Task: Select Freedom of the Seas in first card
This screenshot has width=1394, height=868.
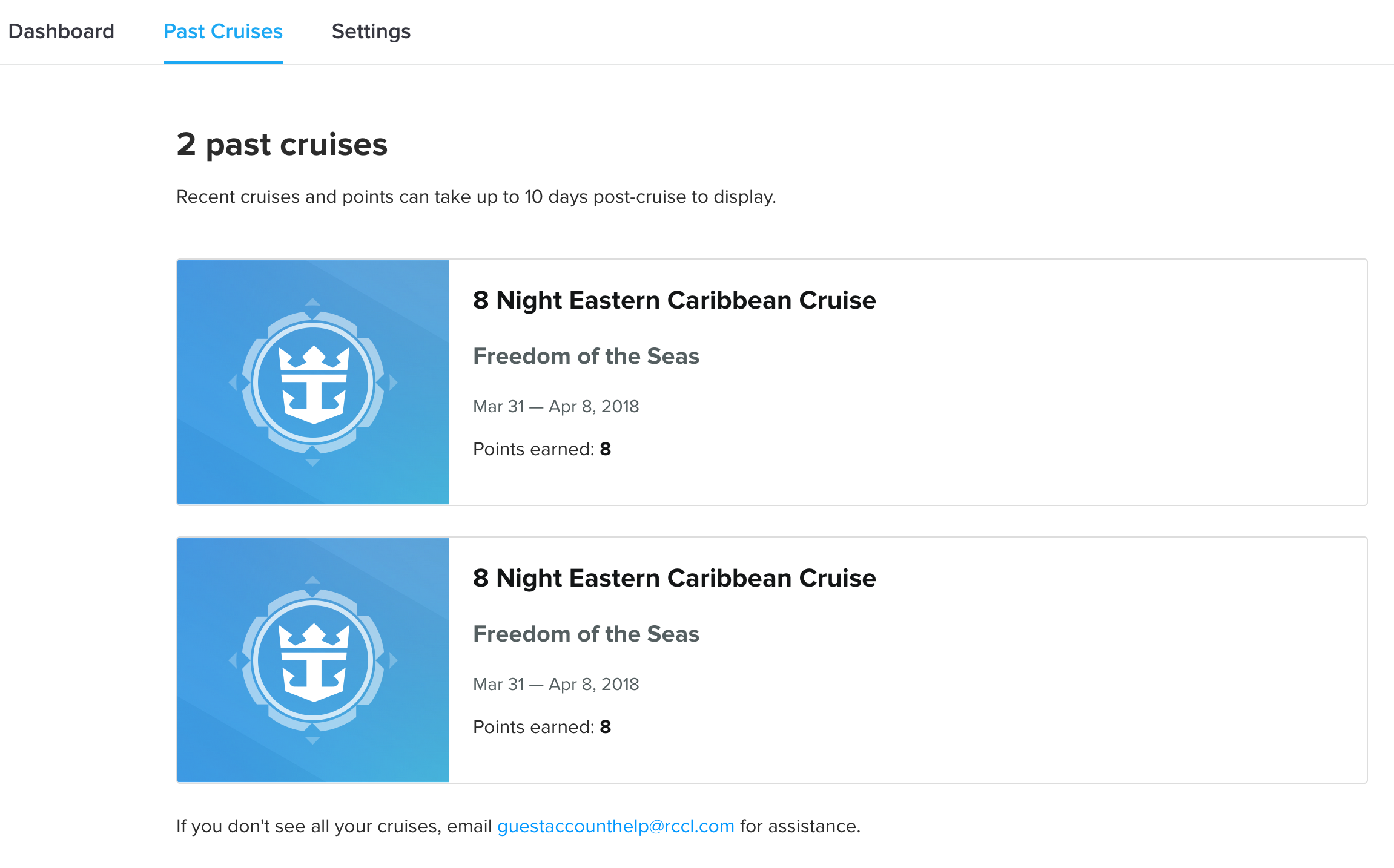Action: (586, 356)
